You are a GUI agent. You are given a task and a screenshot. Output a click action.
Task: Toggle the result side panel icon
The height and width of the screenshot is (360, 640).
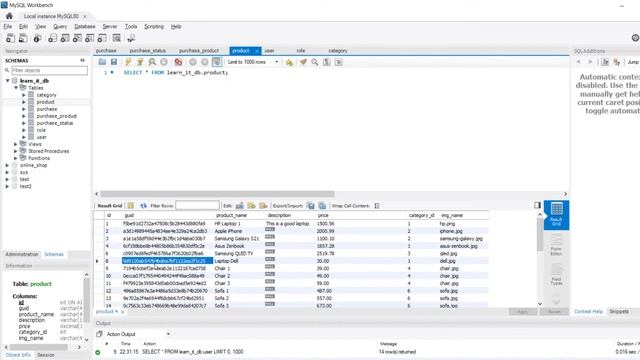[x=537, y=205]
